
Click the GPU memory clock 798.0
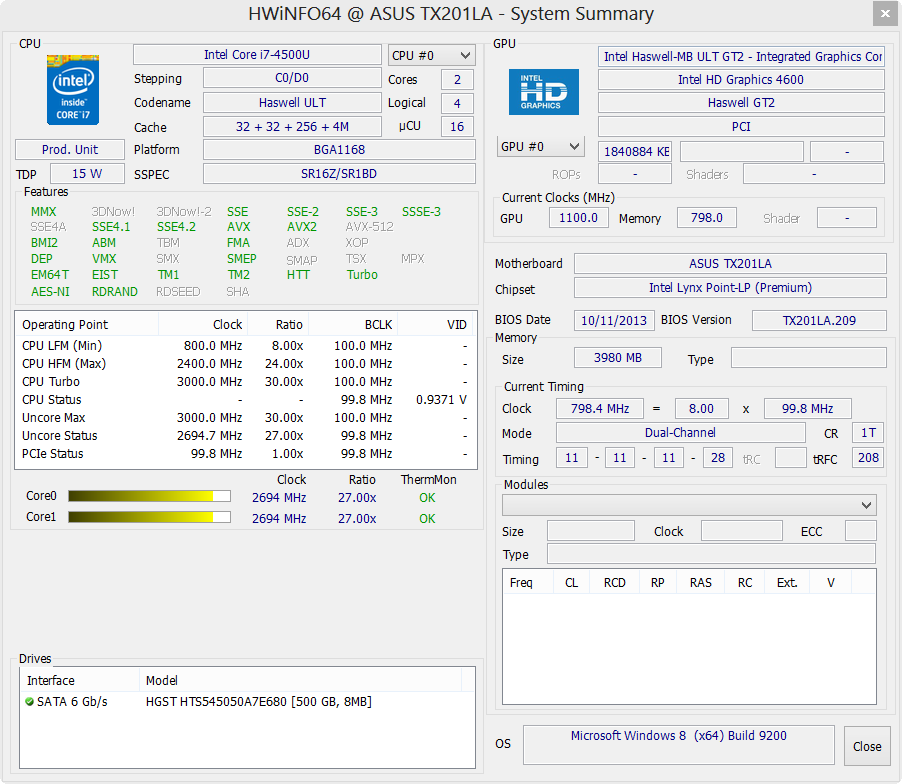pos(707,217)
